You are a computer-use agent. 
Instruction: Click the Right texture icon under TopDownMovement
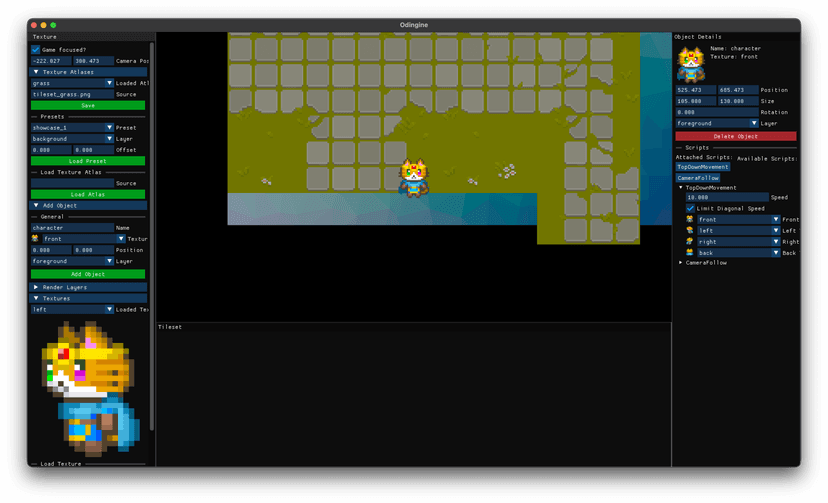[x=690, y=241]
